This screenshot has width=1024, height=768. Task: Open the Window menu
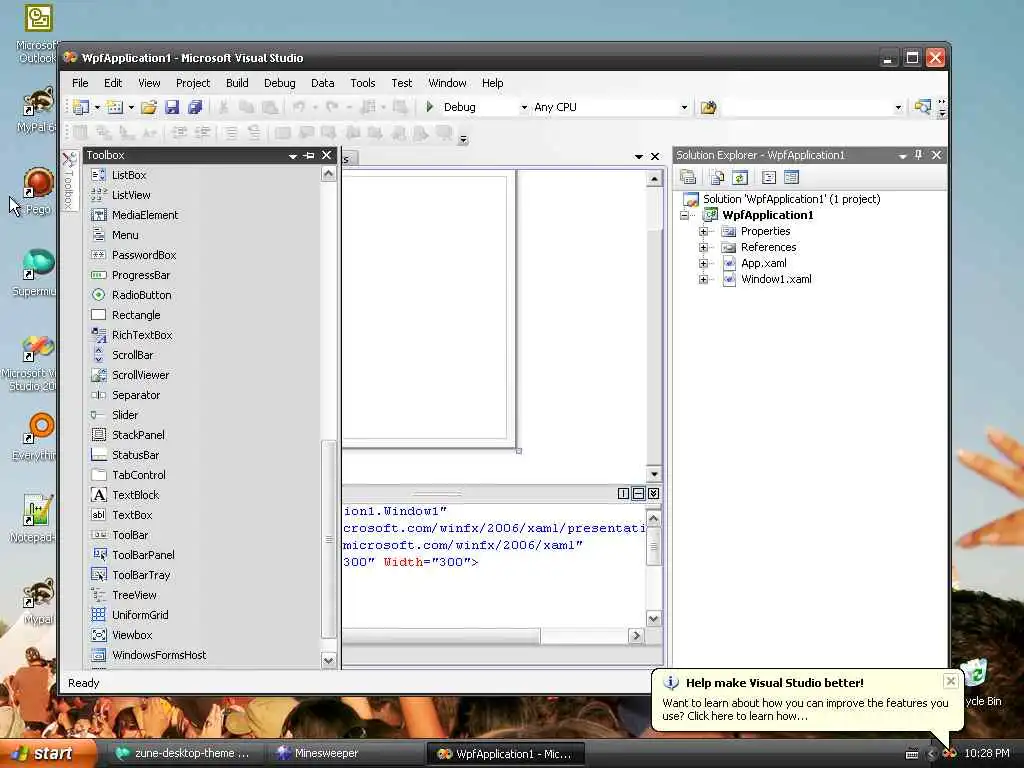coord(447,83)
